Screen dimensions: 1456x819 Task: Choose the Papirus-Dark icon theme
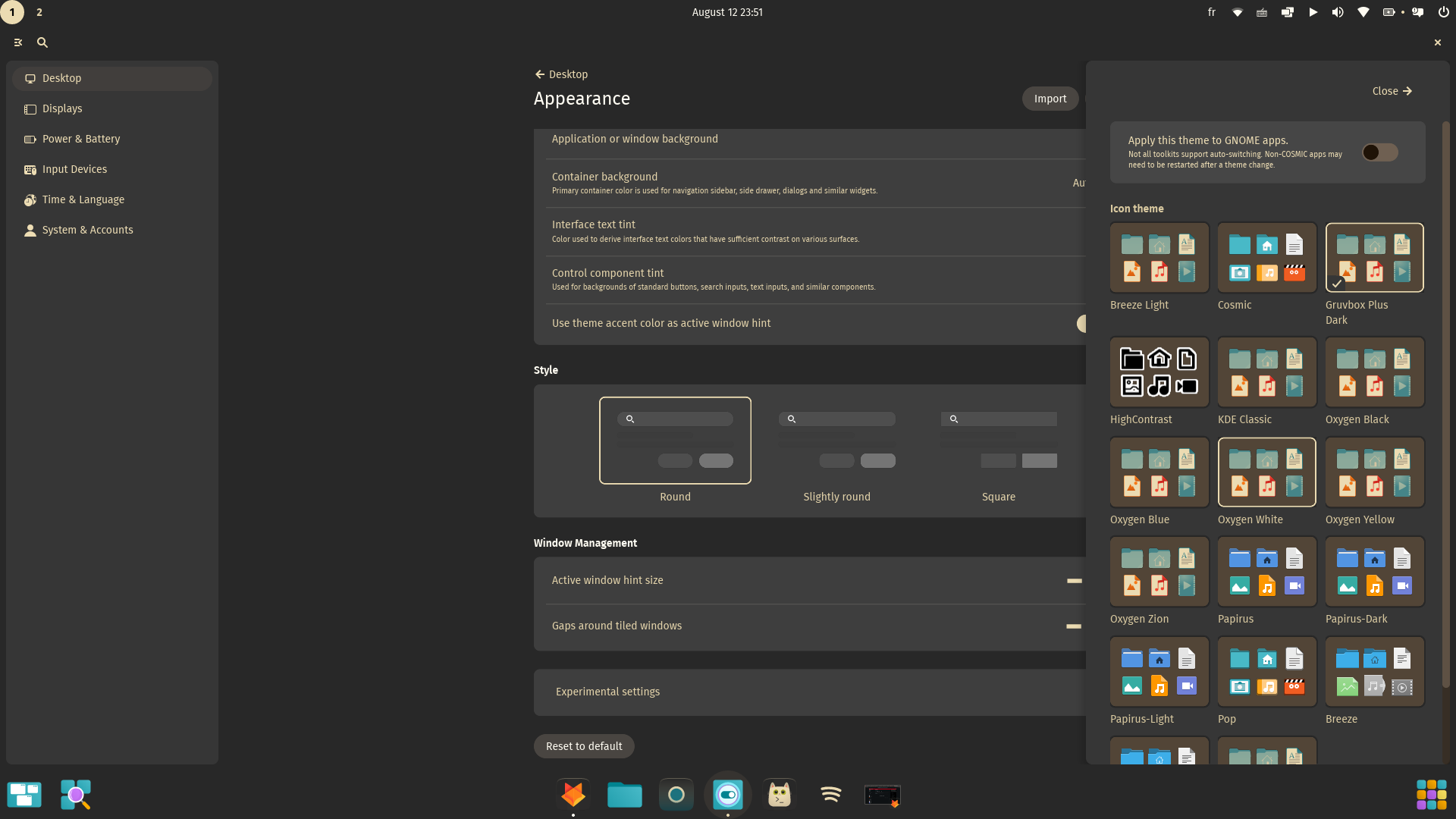[x=1374, y=573]
